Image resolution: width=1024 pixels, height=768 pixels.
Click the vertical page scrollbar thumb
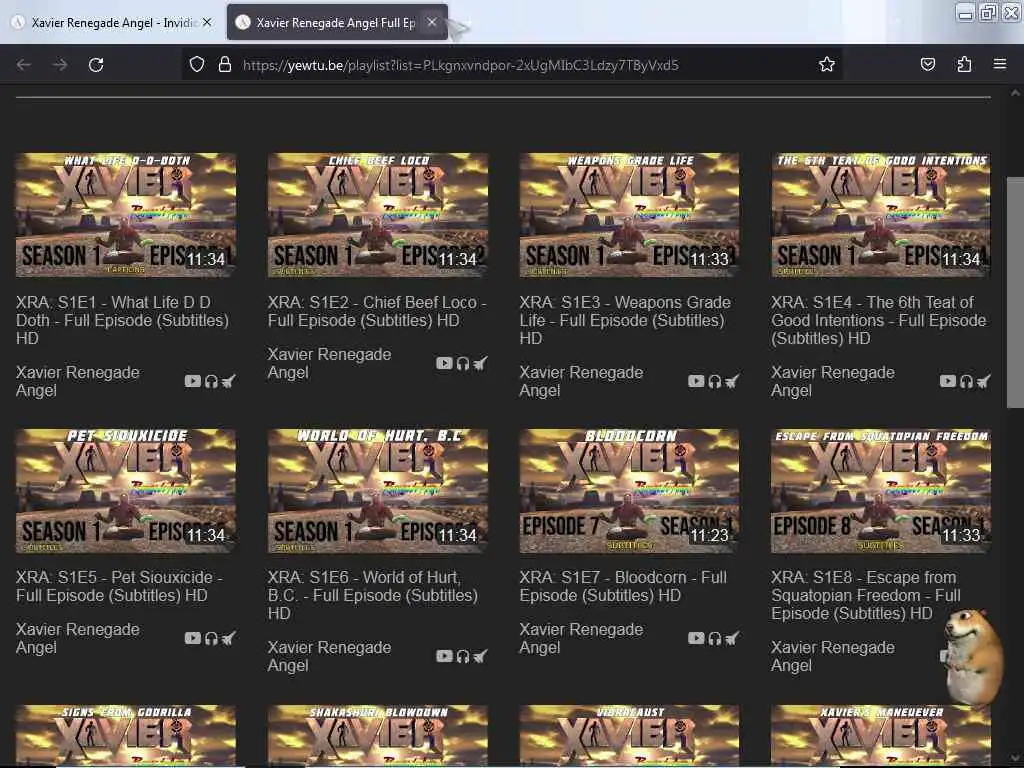[1015, 293]
